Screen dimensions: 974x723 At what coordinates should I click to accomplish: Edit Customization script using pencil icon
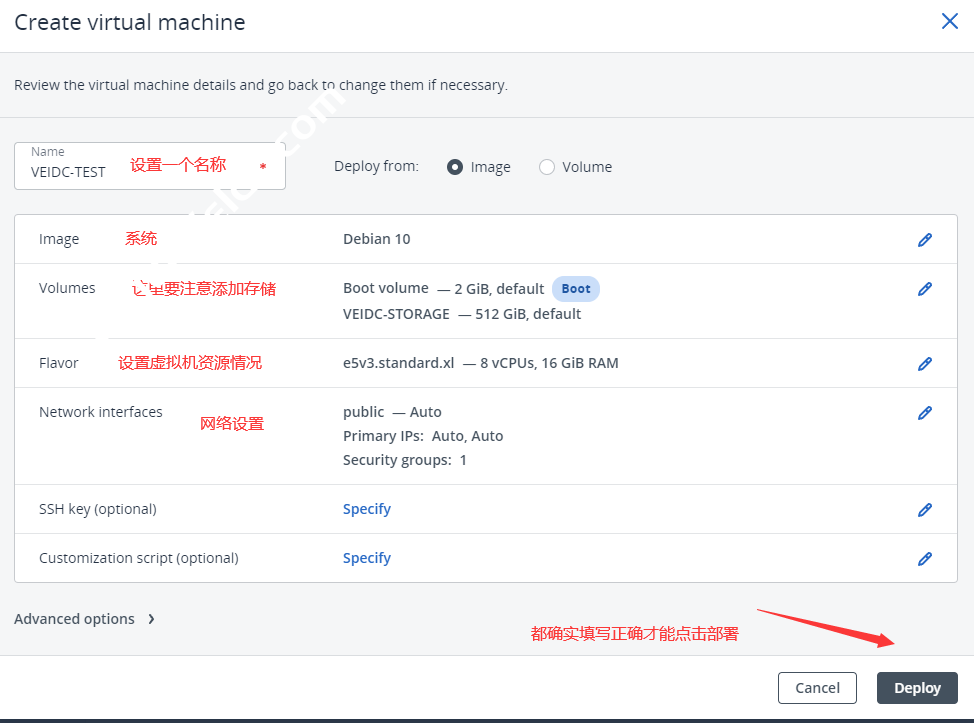(x=925, y=559)
